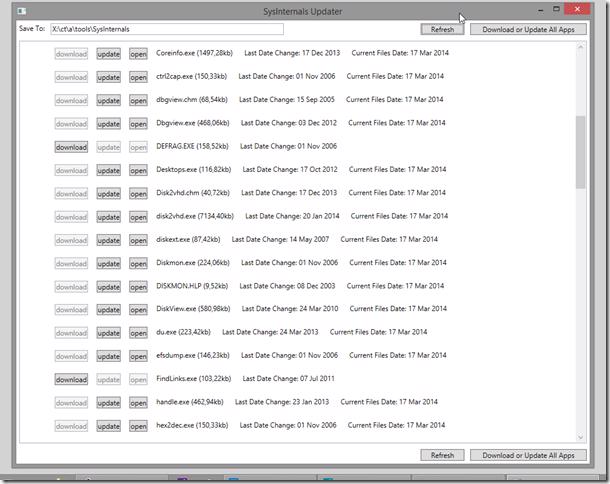Open Dbgview.exe
Image resolution: width=610 pixels, height=484 pixels.
click(x=138, y=124)
